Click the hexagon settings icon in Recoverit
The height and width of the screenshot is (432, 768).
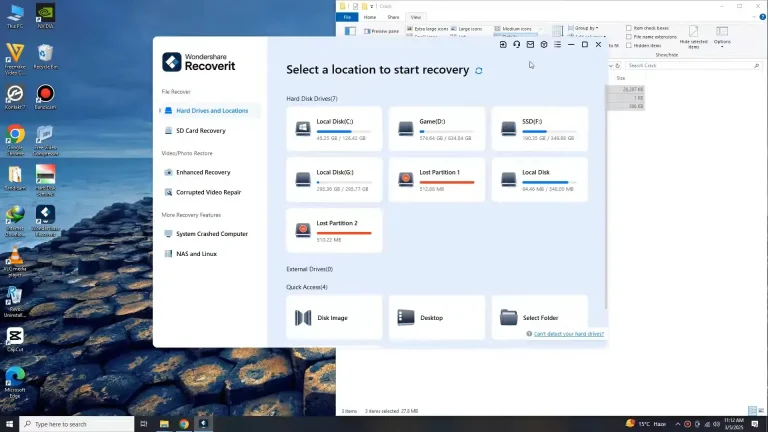point(544,45)
